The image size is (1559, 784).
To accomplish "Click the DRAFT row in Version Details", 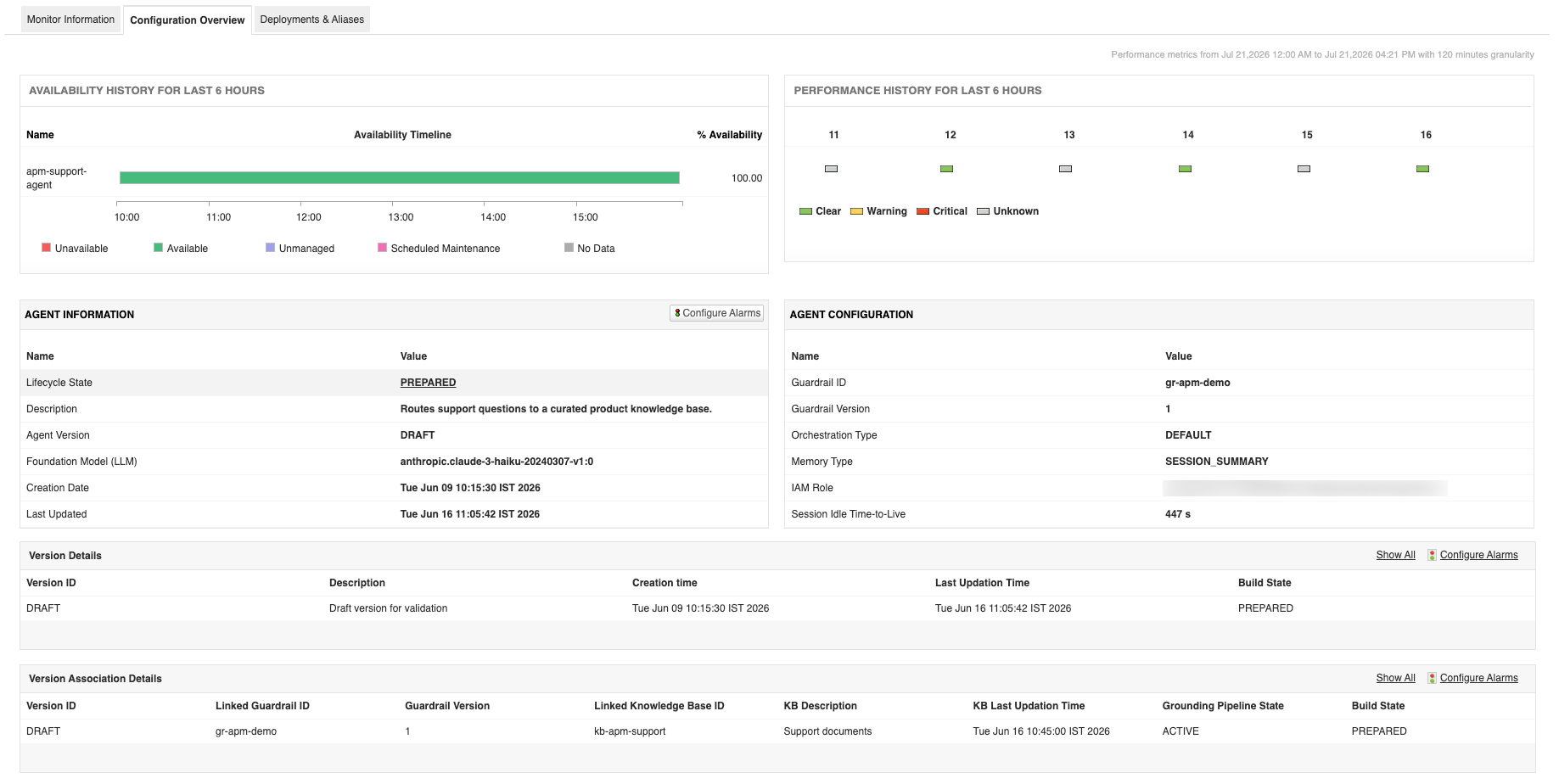I will tap(777, 608).
